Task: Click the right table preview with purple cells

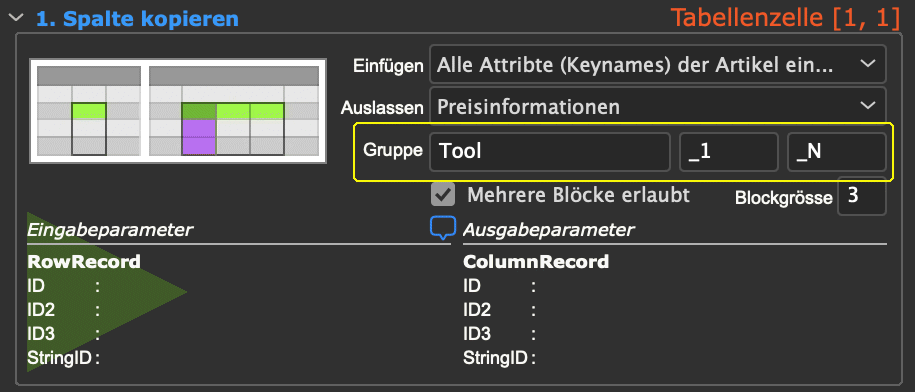Action: 234,111
